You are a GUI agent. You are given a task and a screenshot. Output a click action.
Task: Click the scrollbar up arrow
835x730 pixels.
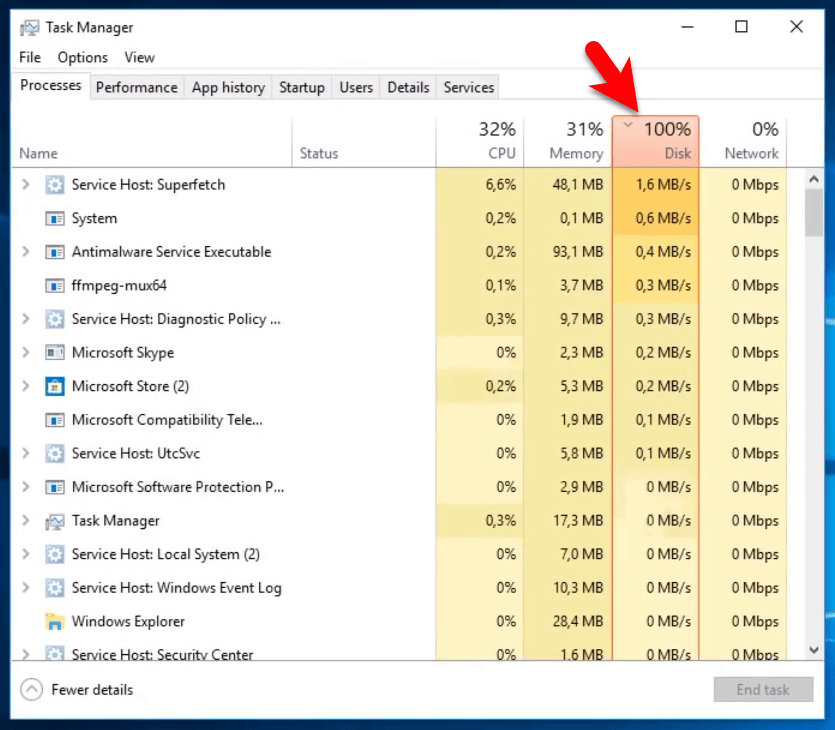pos(814,179)
